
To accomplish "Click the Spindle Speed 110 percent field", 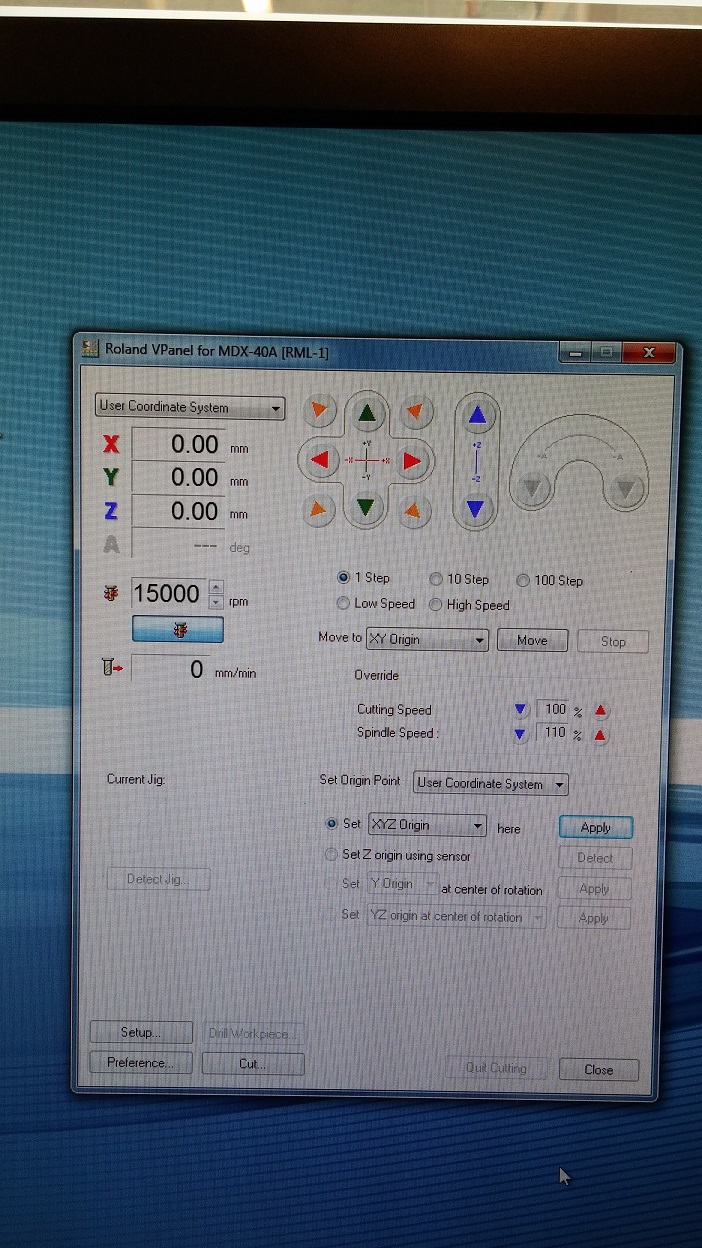I will click(555, 734).
